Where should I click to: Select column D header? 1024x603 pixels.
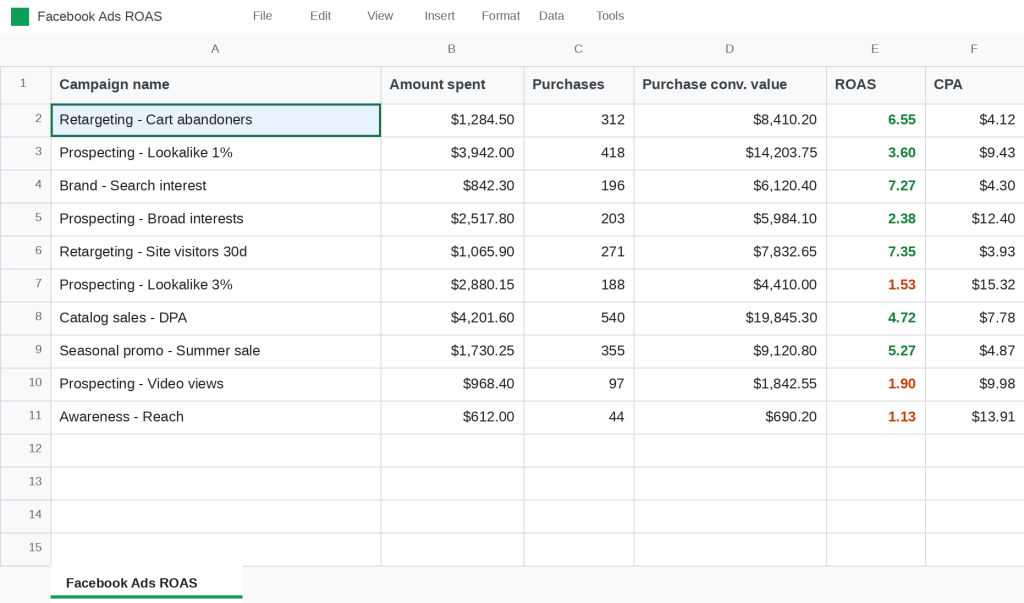point(729,49)
